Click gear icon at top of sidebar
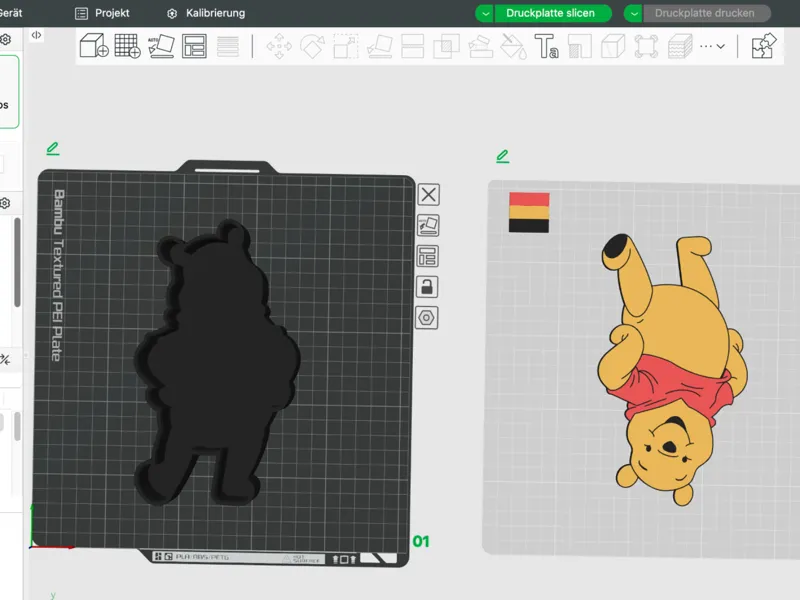This screenshot has width=800, height=600. (6, 39)
